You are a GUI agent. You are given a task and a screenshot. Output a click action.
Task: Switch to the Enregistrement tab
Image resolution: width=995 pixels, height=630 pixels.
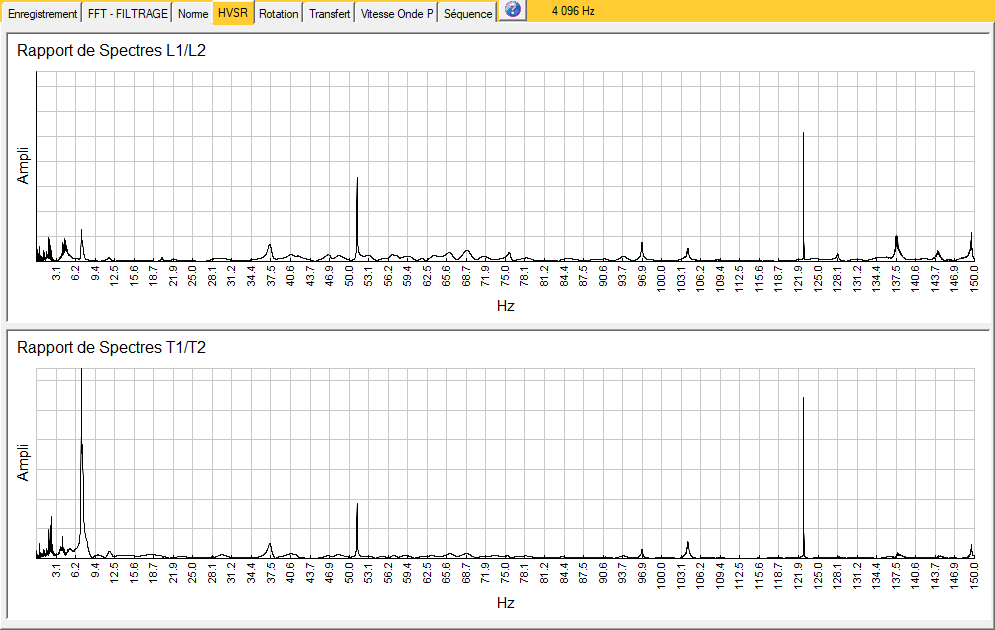pos(43,13)
